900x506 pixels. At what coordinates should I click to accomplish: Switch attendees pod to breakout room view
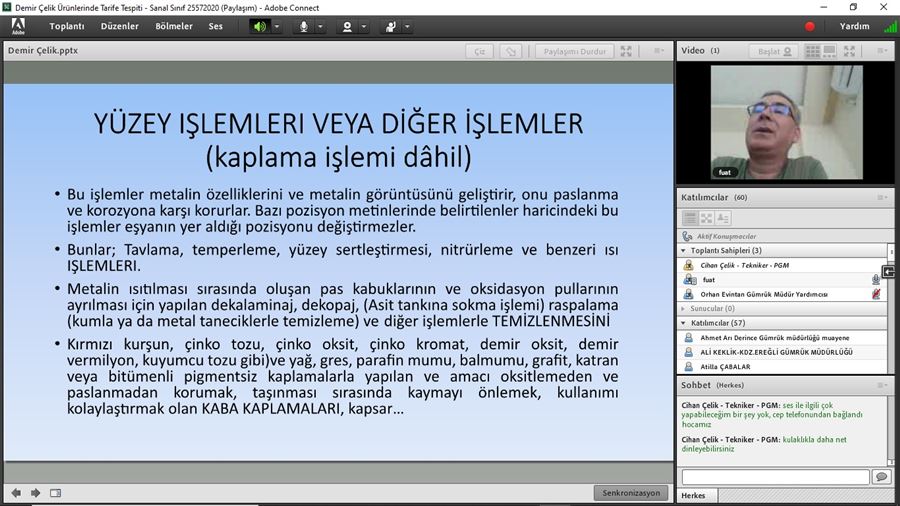tap(705, 218)
